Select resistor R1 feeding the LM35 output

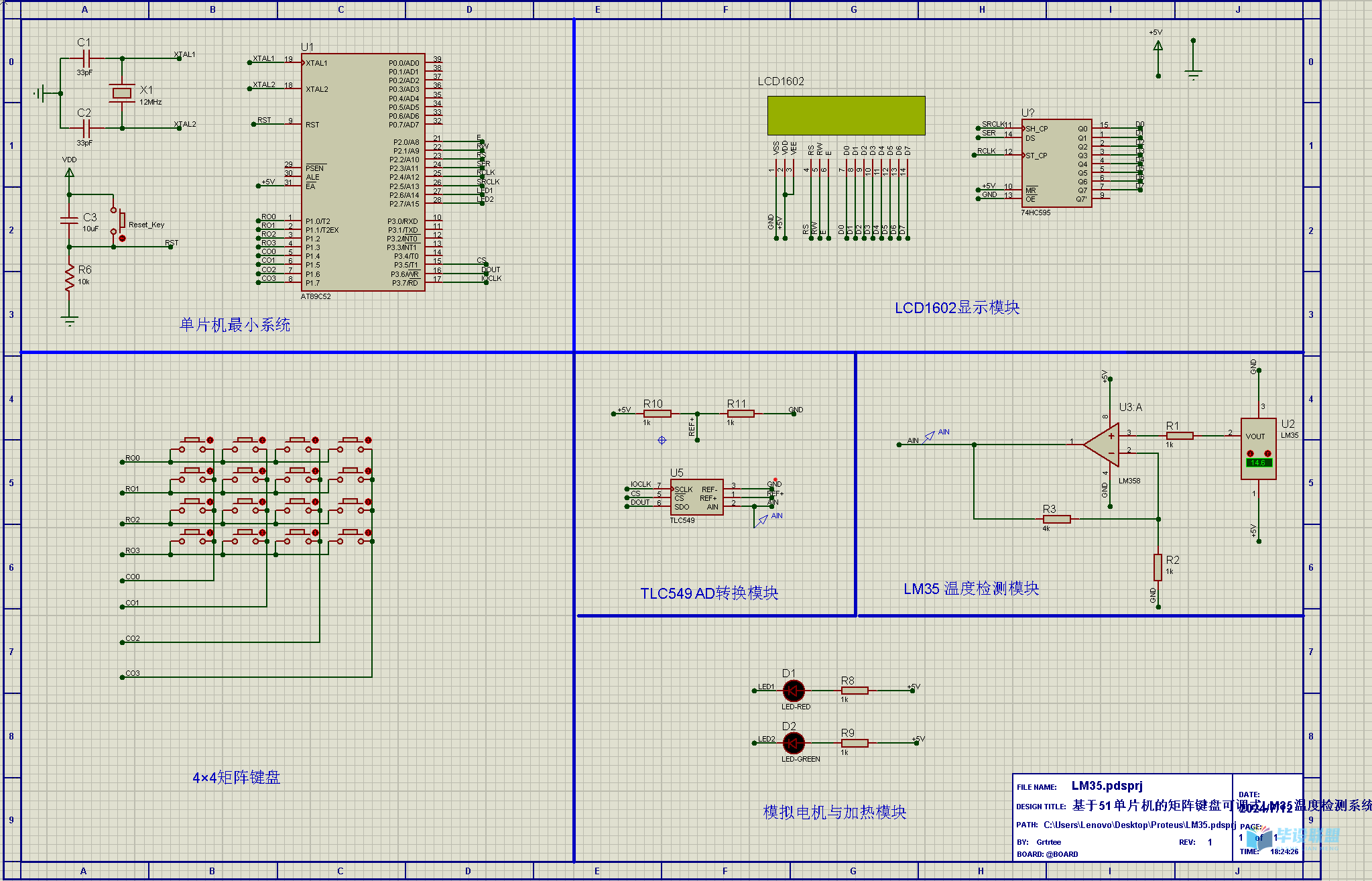click(x=1180, y=436)
